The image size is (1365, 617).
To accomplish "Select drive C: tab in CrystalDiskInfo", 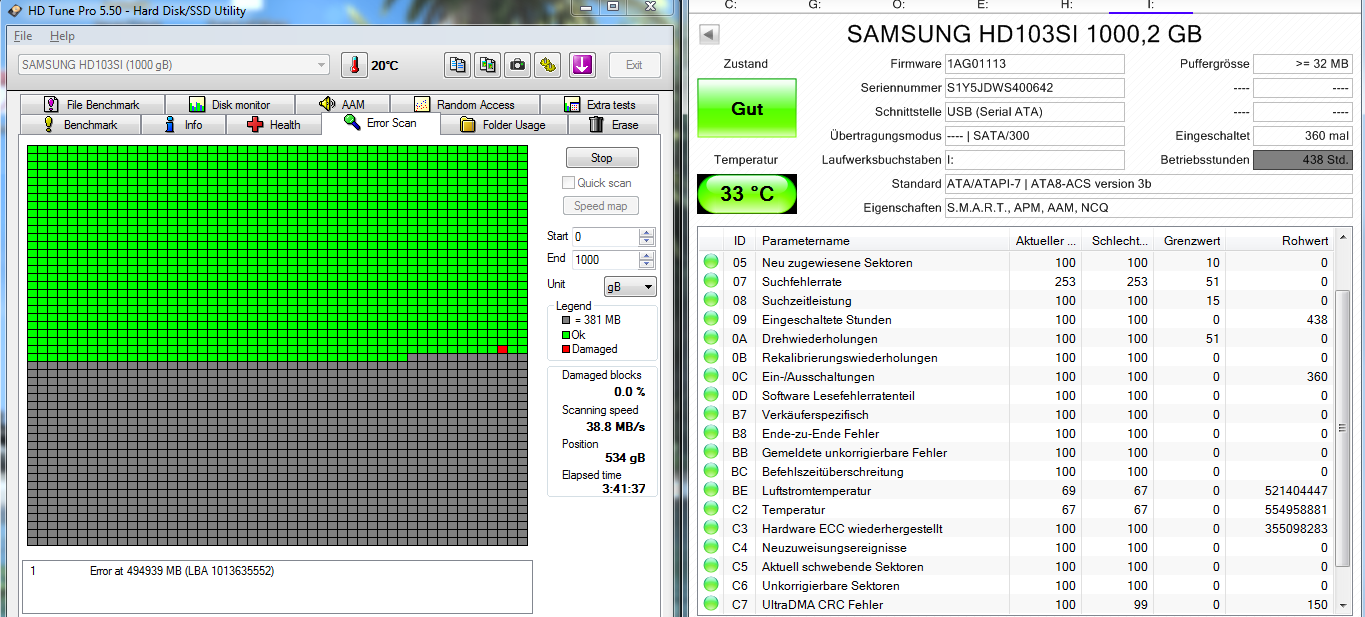I will tap(731, 5).
